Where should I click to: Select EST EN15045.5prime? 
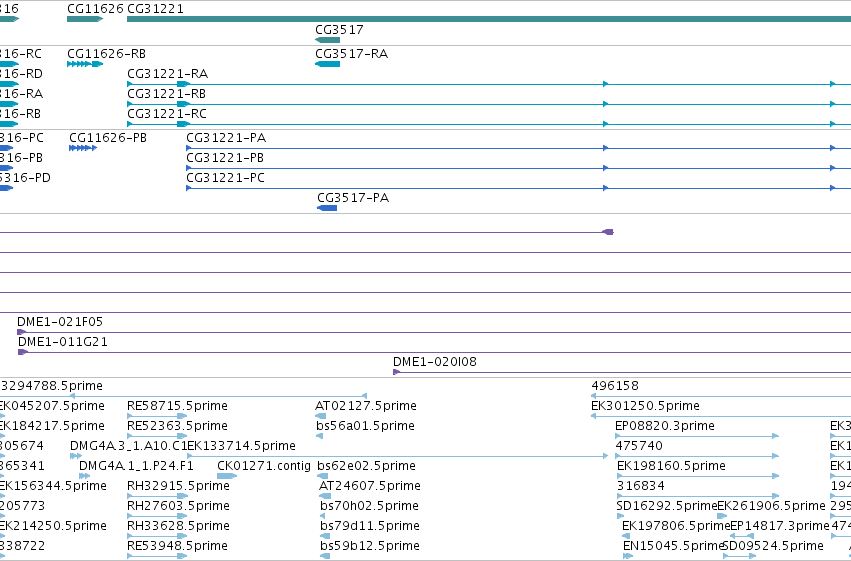(x=675, y=546)
